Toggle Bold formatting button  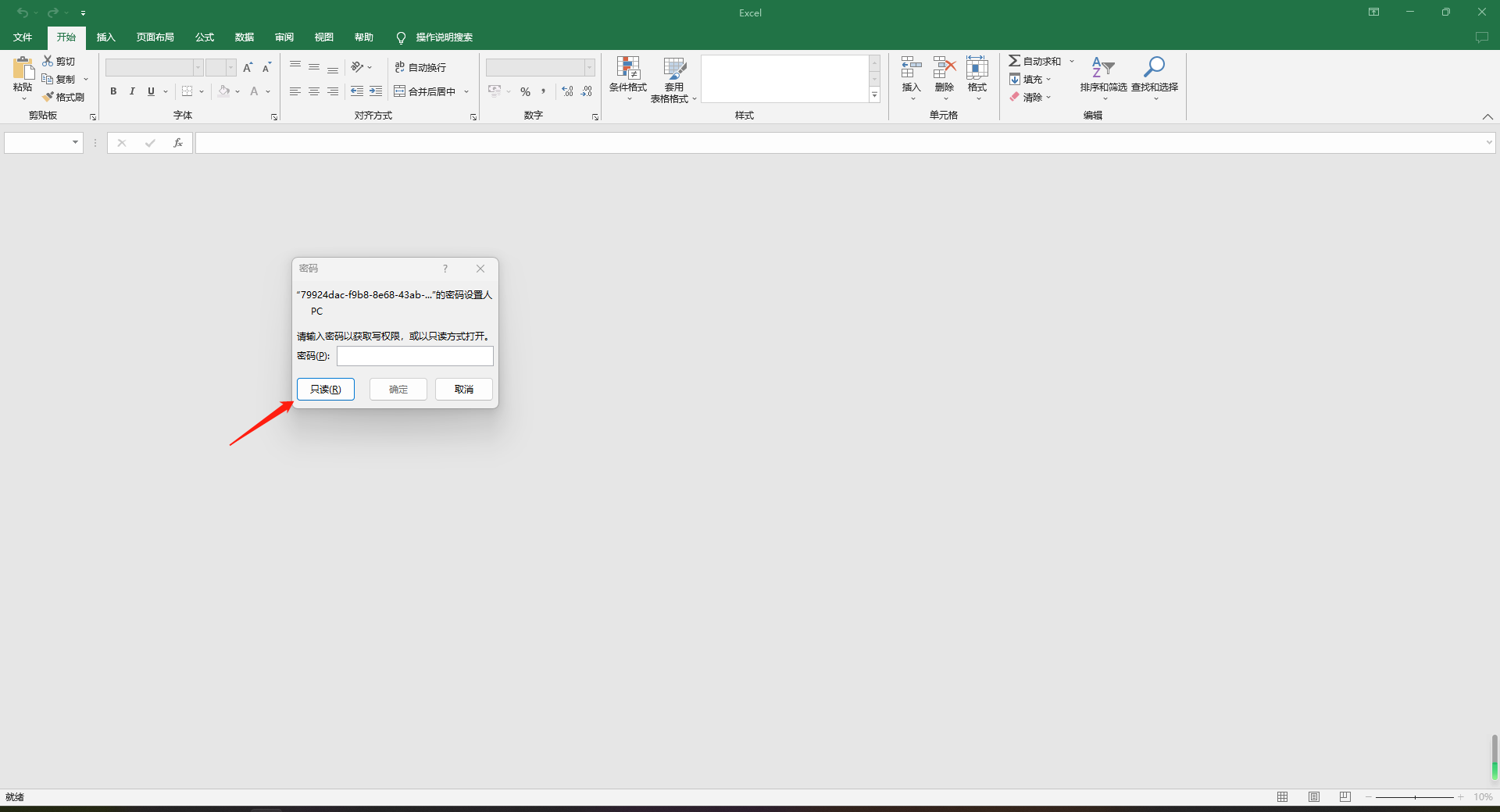coord(113,91)
